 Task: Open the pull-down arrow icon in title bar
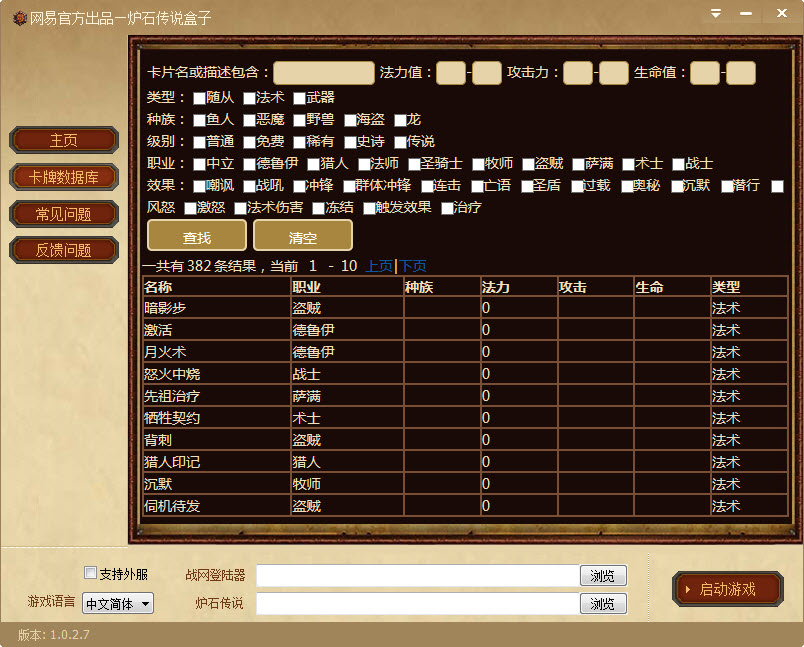(x=714, y=15)
